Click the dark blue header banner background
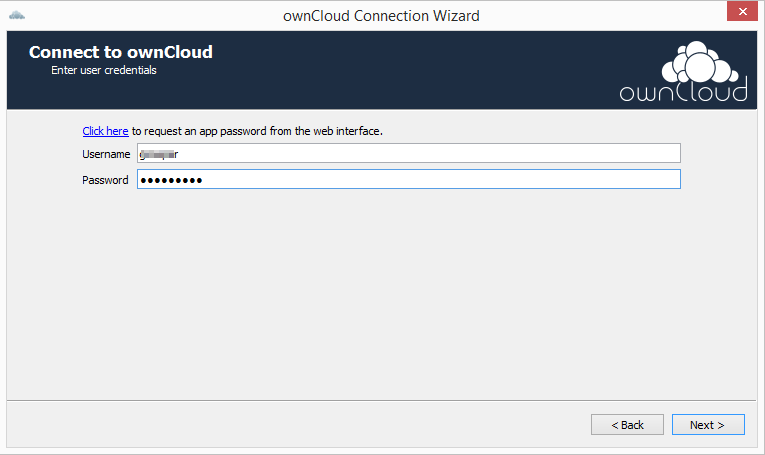This screenshot has height=455, width=765. (x=390, y=70)
